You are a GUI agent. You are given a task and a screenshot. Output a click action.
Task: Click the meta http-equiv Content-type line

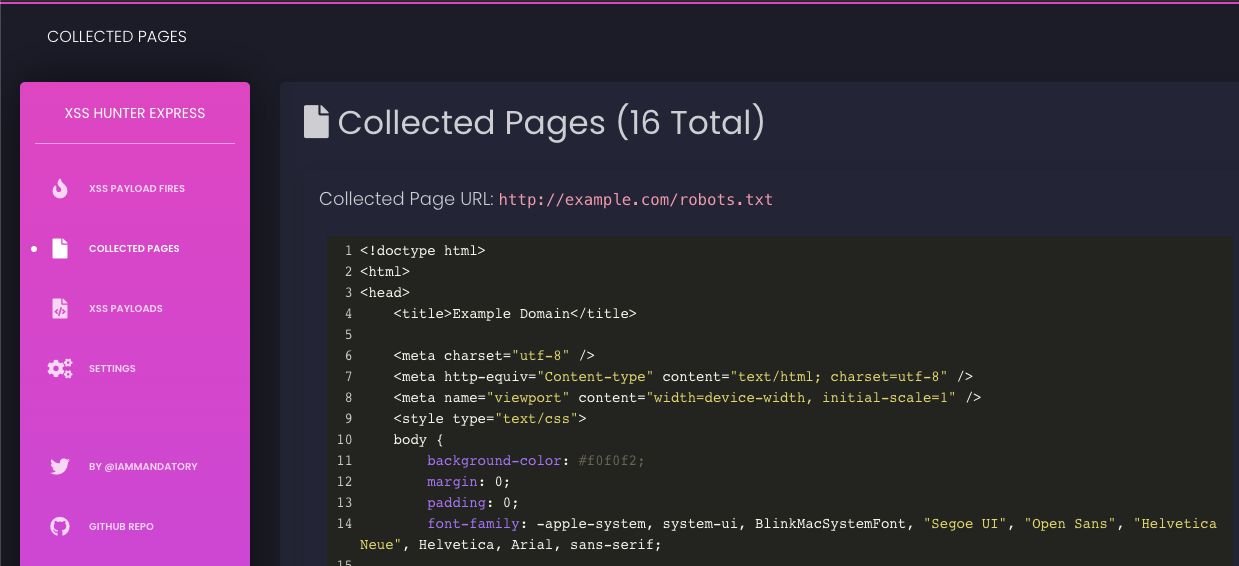[x=683, y=377]
